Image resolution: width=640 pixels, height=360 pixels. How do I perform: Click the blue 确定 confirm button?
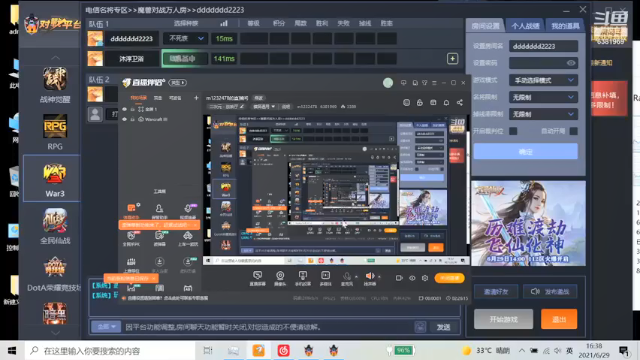coord(525,151)
